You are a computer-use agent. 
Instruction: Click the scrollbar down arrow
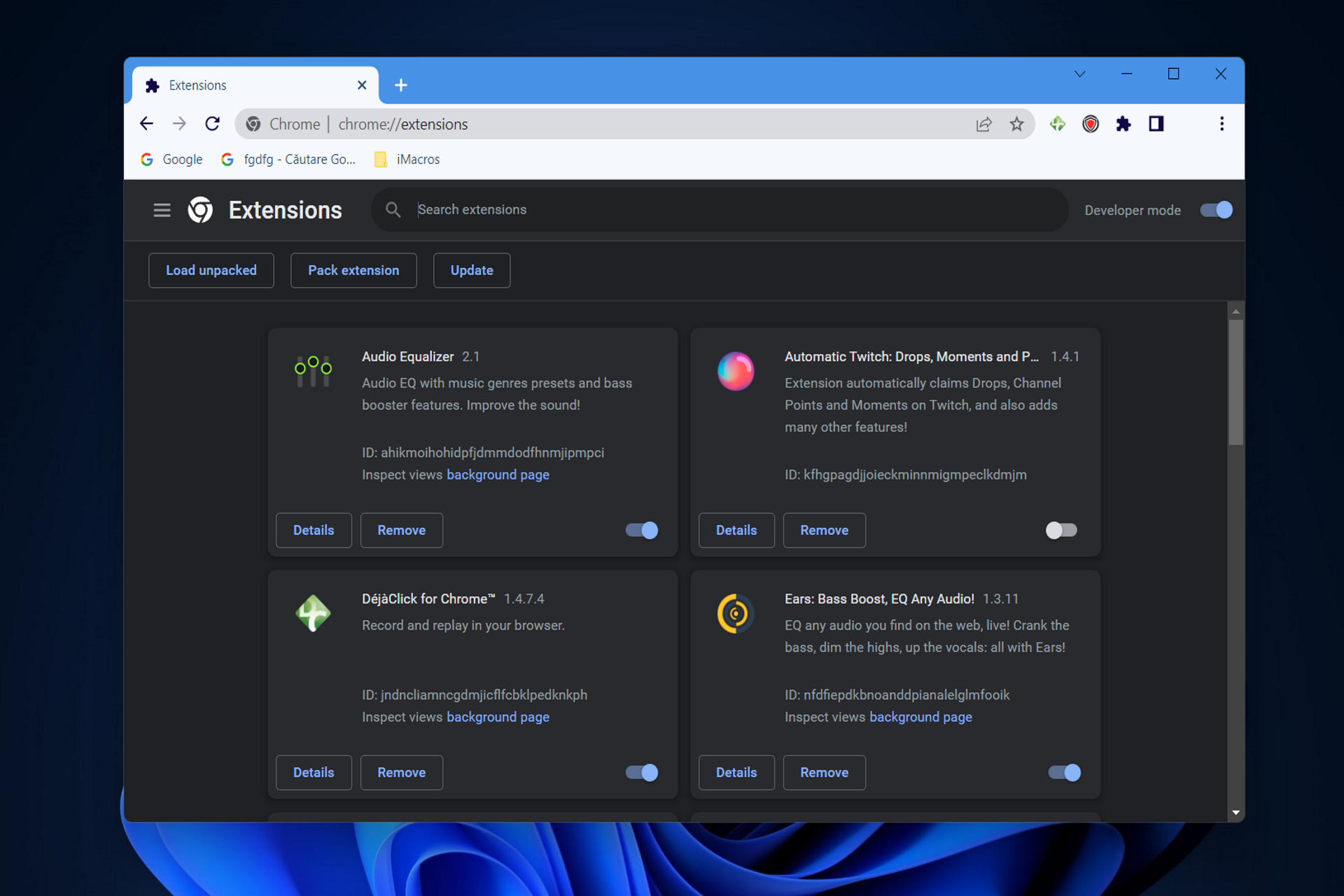tap(1235, 813)
